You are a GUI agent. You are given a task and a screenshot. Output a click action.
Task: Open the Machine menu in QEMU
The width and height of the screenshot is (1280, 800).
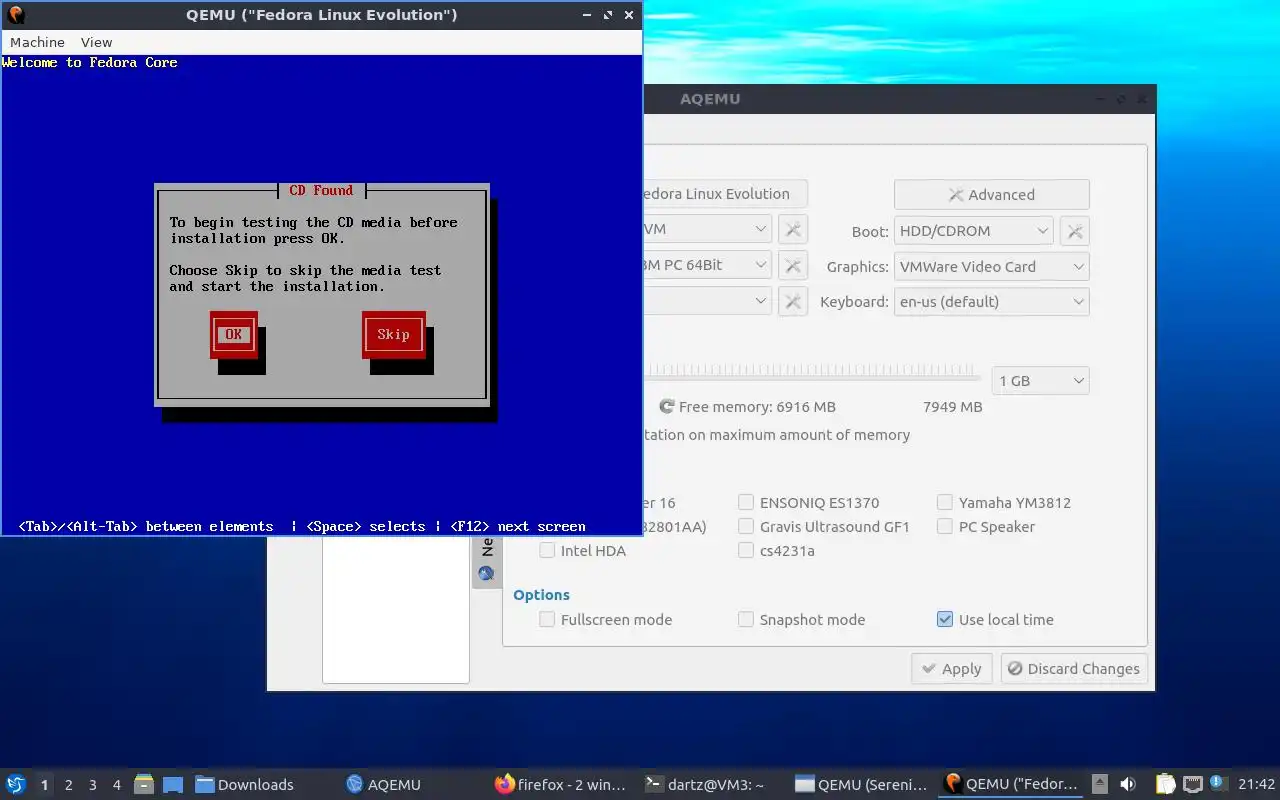click(x=37, y=42)
